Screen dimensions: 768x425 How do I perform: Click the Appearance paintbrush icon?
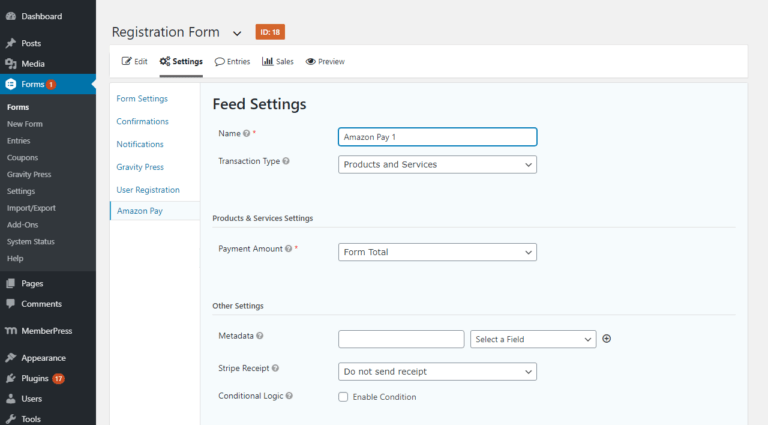[x=11, y=358]
